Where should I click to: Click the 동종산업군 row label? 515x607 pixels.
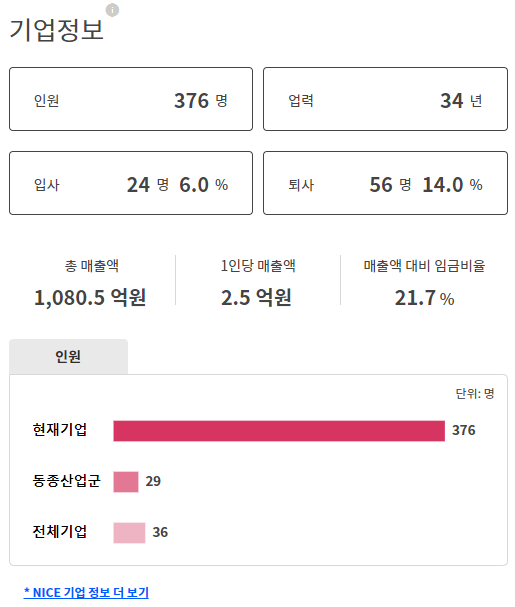[66, 481]
